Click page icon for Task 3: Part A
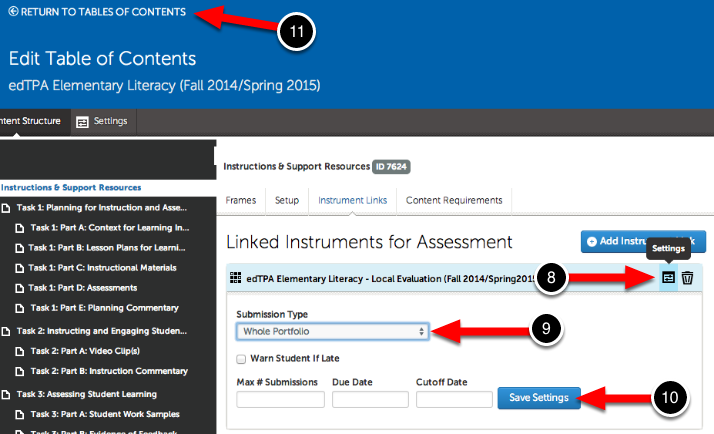 [20, 415]
